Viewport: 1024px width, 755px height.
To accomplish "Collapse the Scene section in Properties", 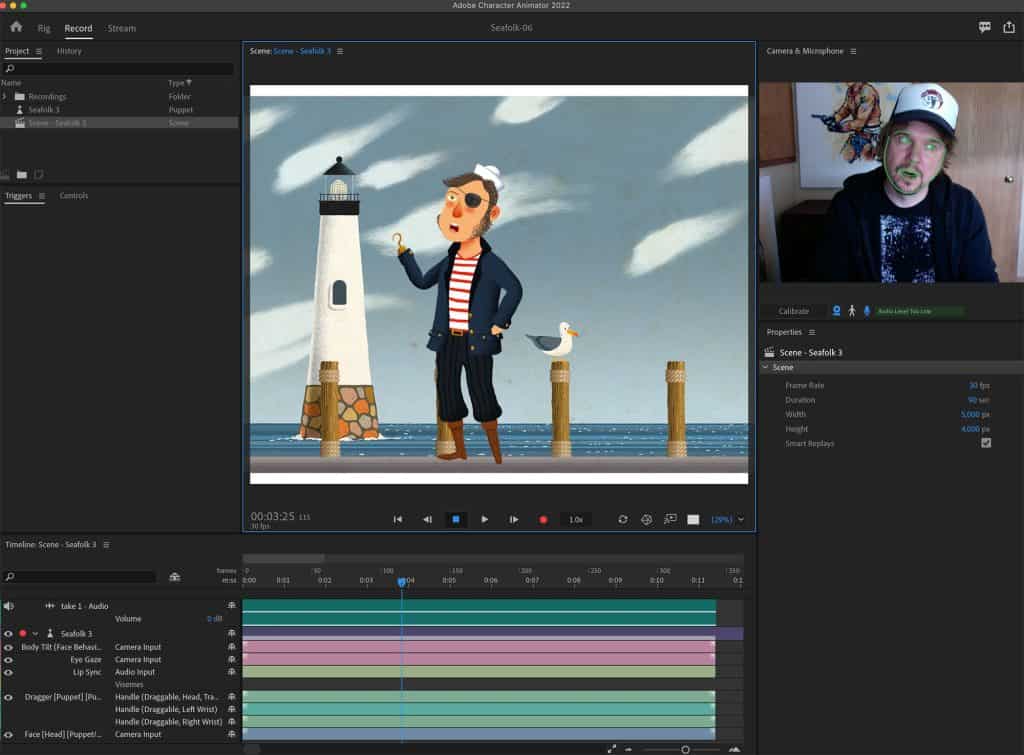I will click(765, 368).
